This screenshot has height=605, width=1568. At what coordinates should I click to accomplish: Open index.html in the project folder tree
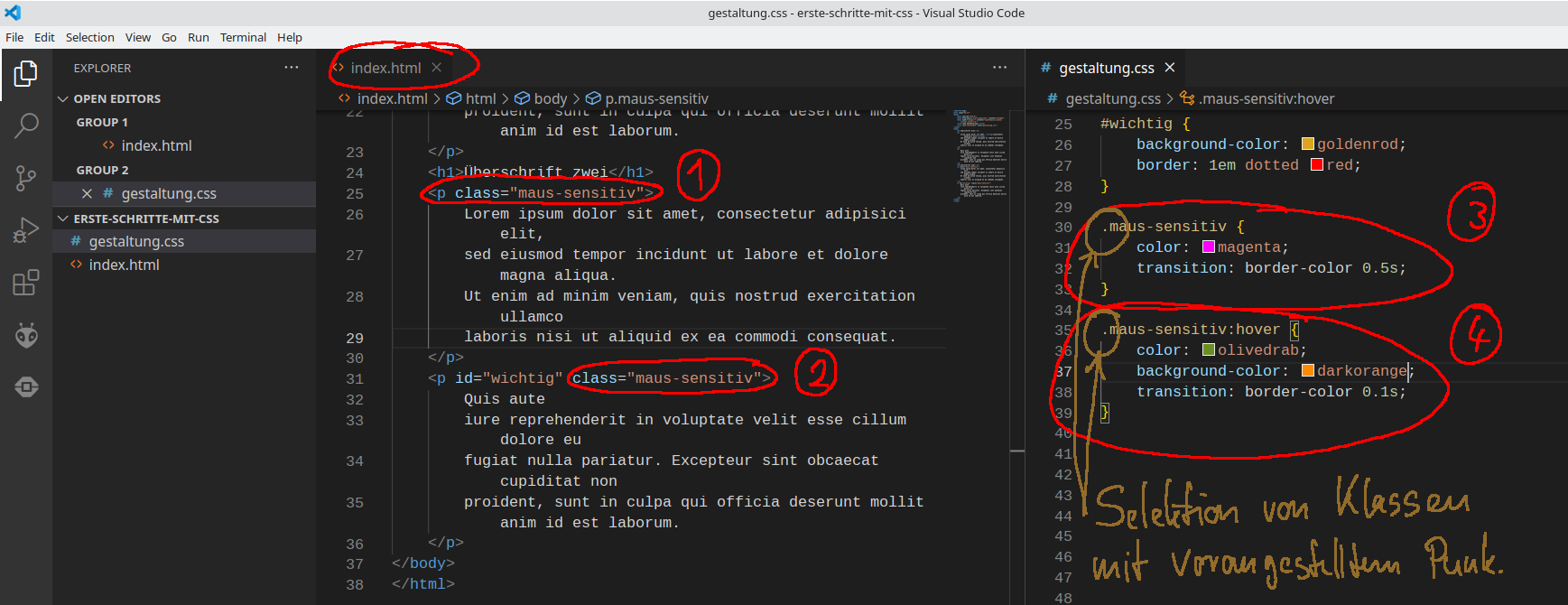(x=124, y=265)
